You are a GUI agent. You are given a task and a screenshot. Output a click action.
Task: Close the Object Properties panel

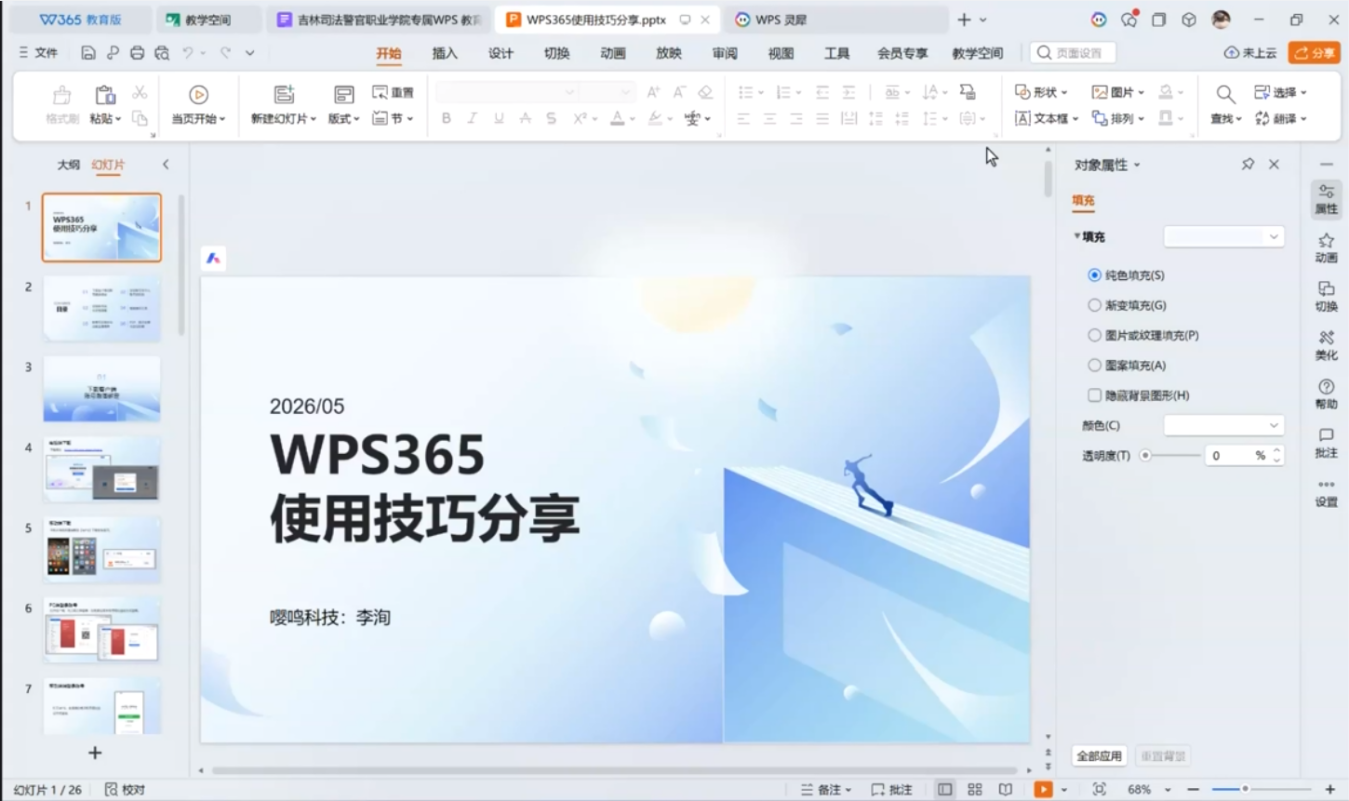1274,164
